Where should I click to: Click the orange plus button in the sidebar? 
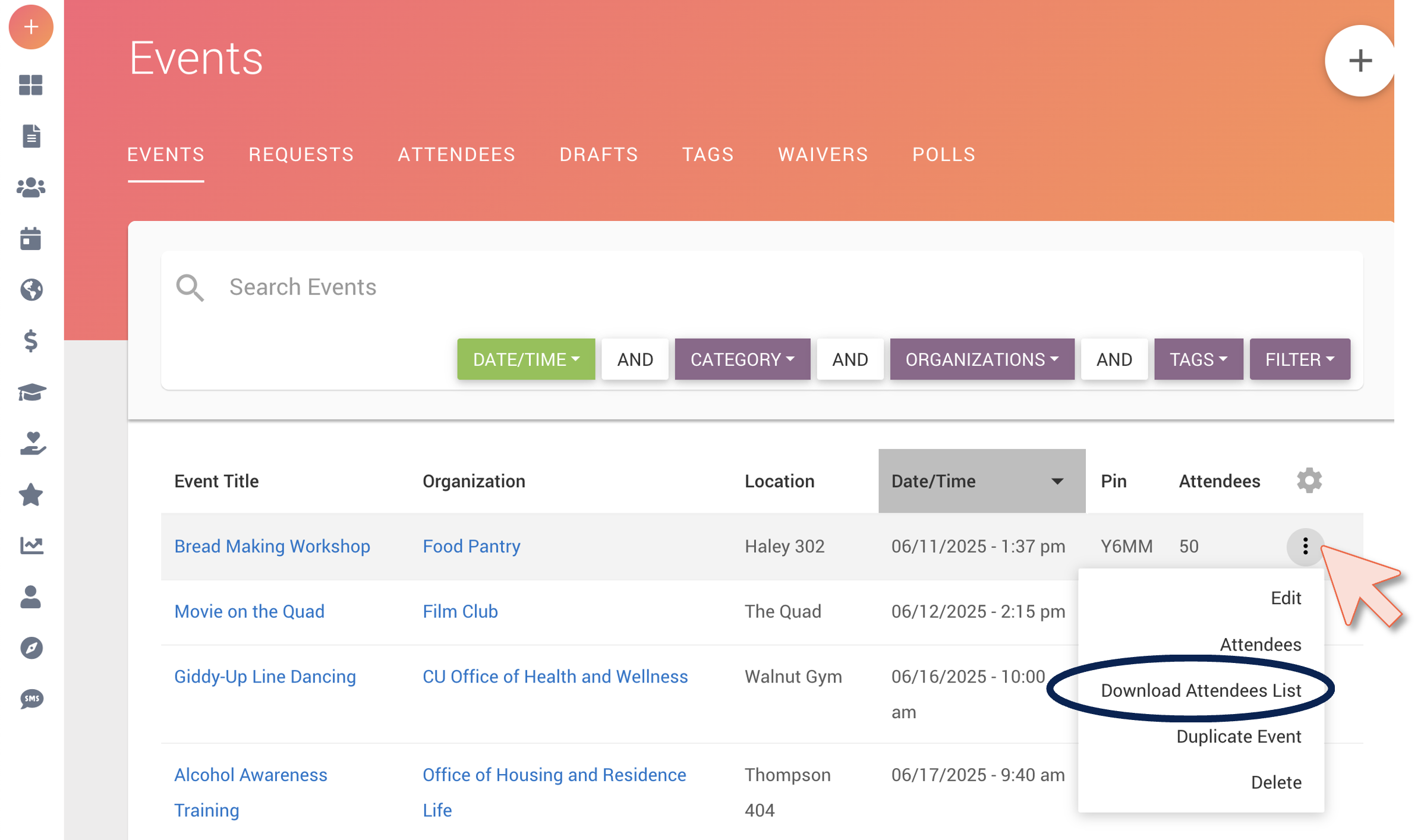[31, 27]
